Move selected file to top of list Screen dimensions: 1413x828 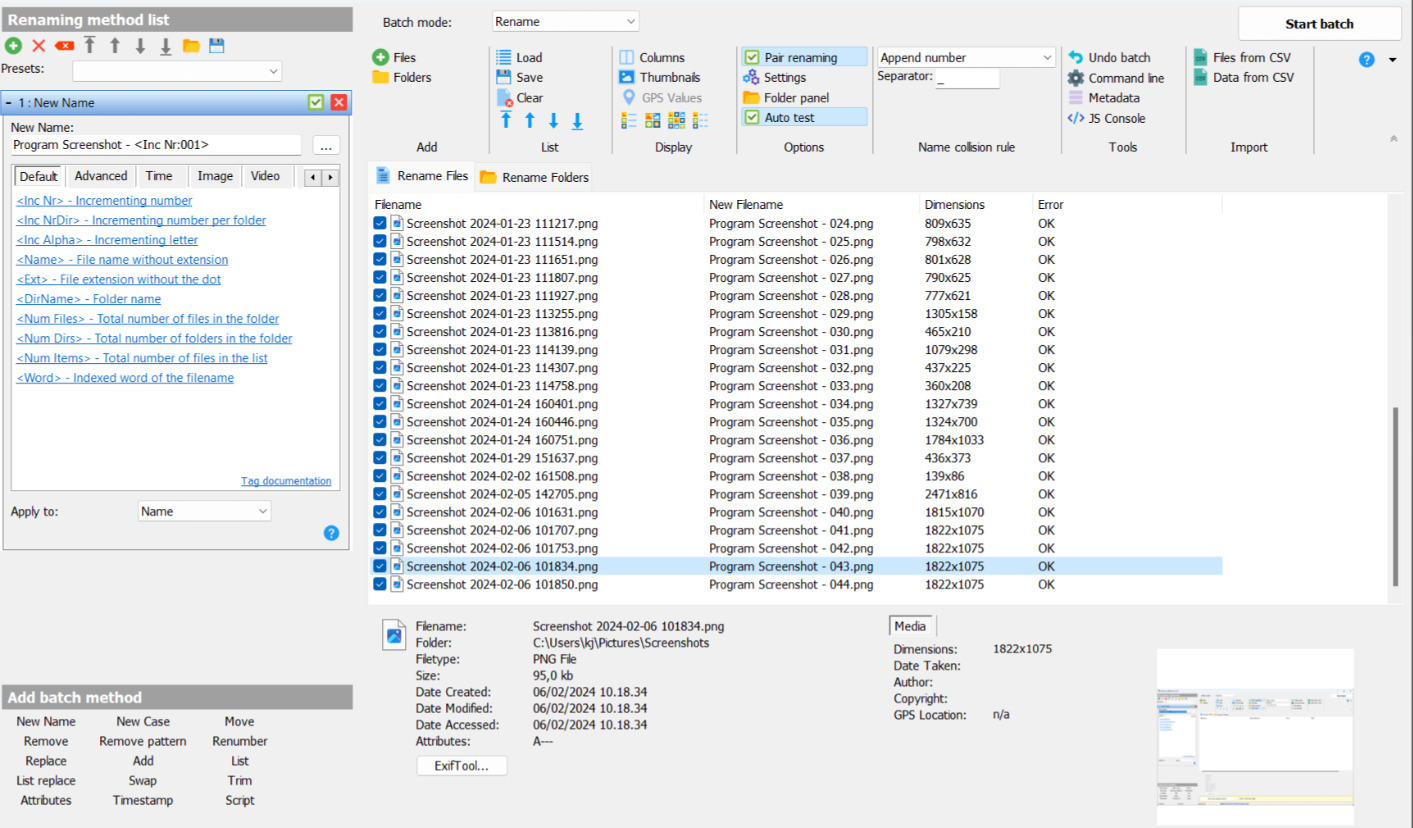tap(505, 120)
